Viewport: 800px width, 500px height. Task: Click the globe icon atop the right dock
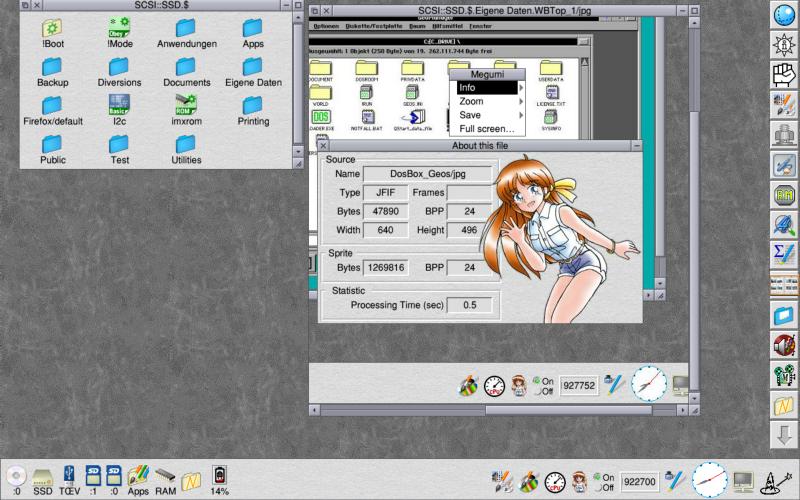coord(784,15)
